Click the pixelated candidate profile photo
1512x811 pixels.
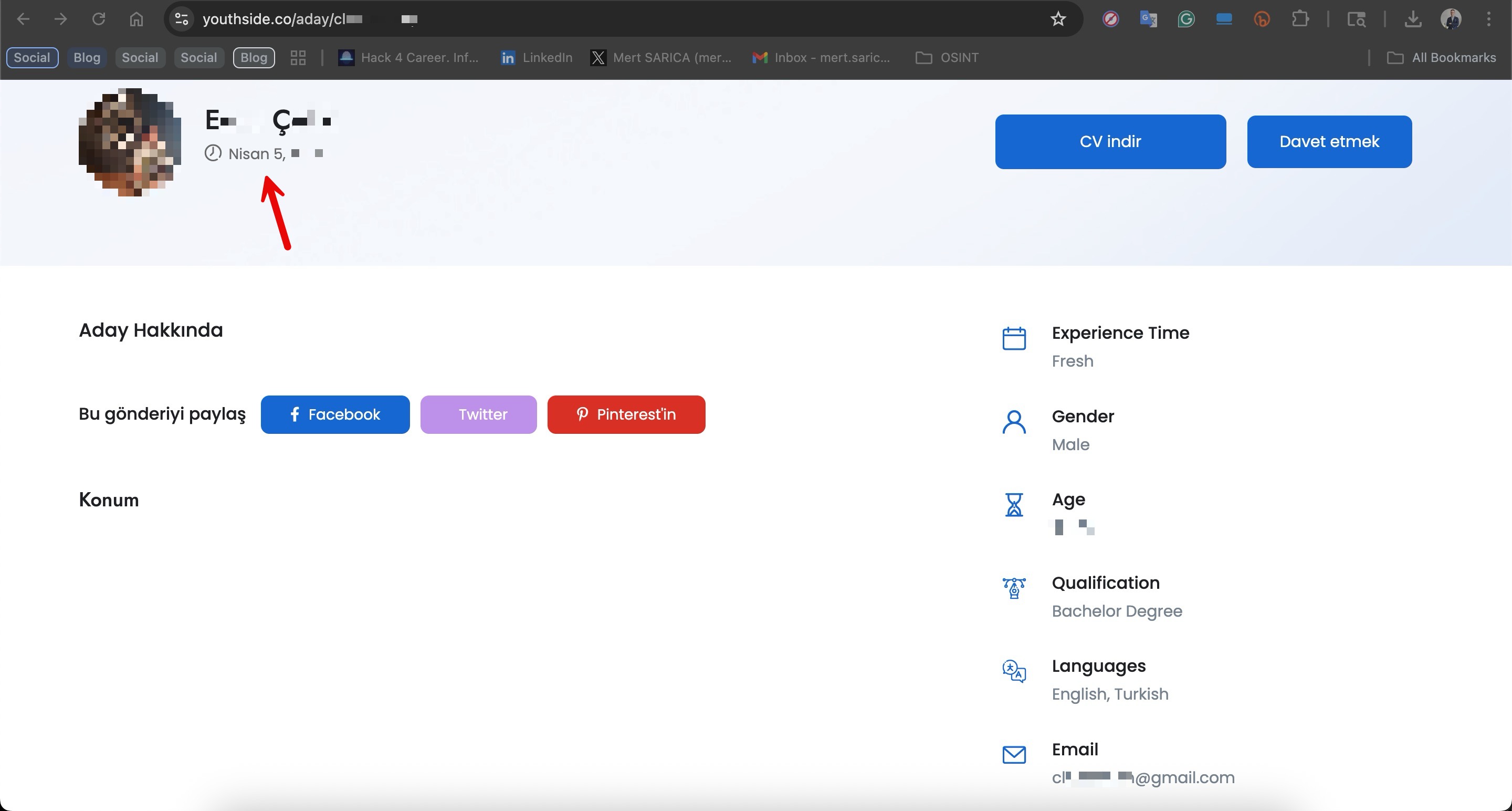click(130, 142)
